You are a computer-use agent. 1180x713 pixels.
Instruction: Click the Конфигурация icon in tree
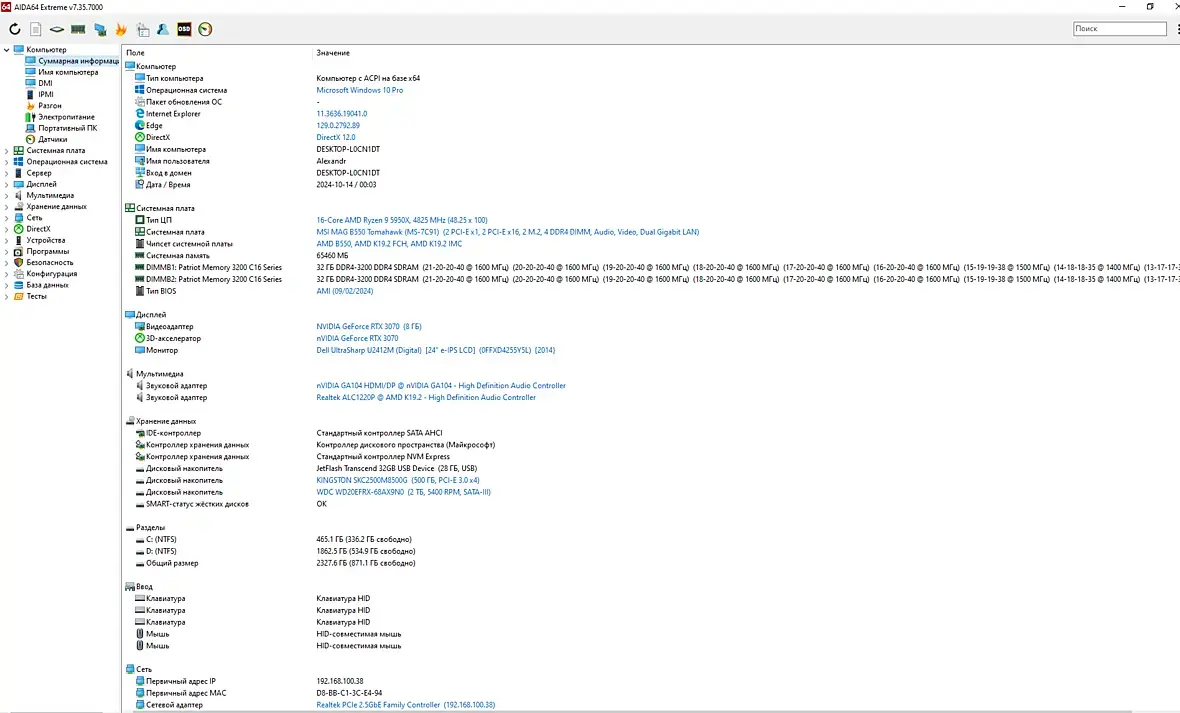[x=19, y=274]
